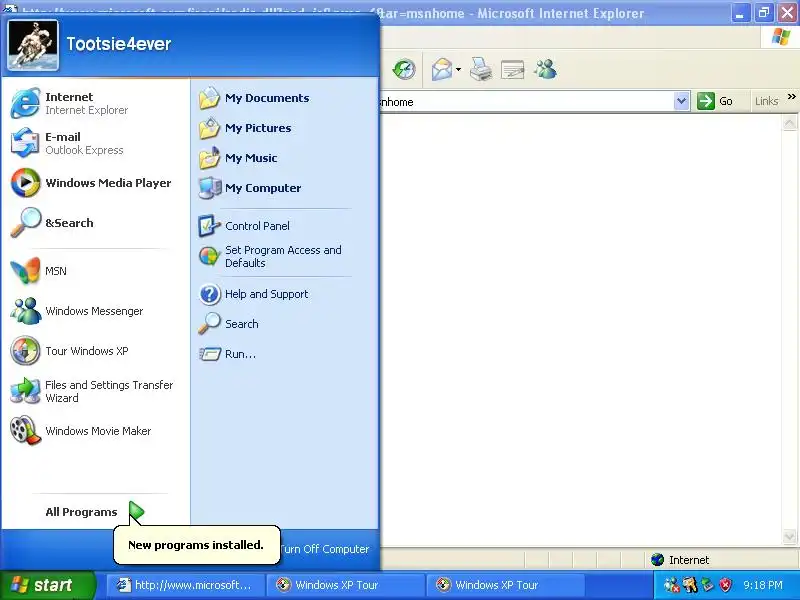Switch to the http://www.microsoft... taskbar button
Screen dimensions: 800x600
[186, 585]
